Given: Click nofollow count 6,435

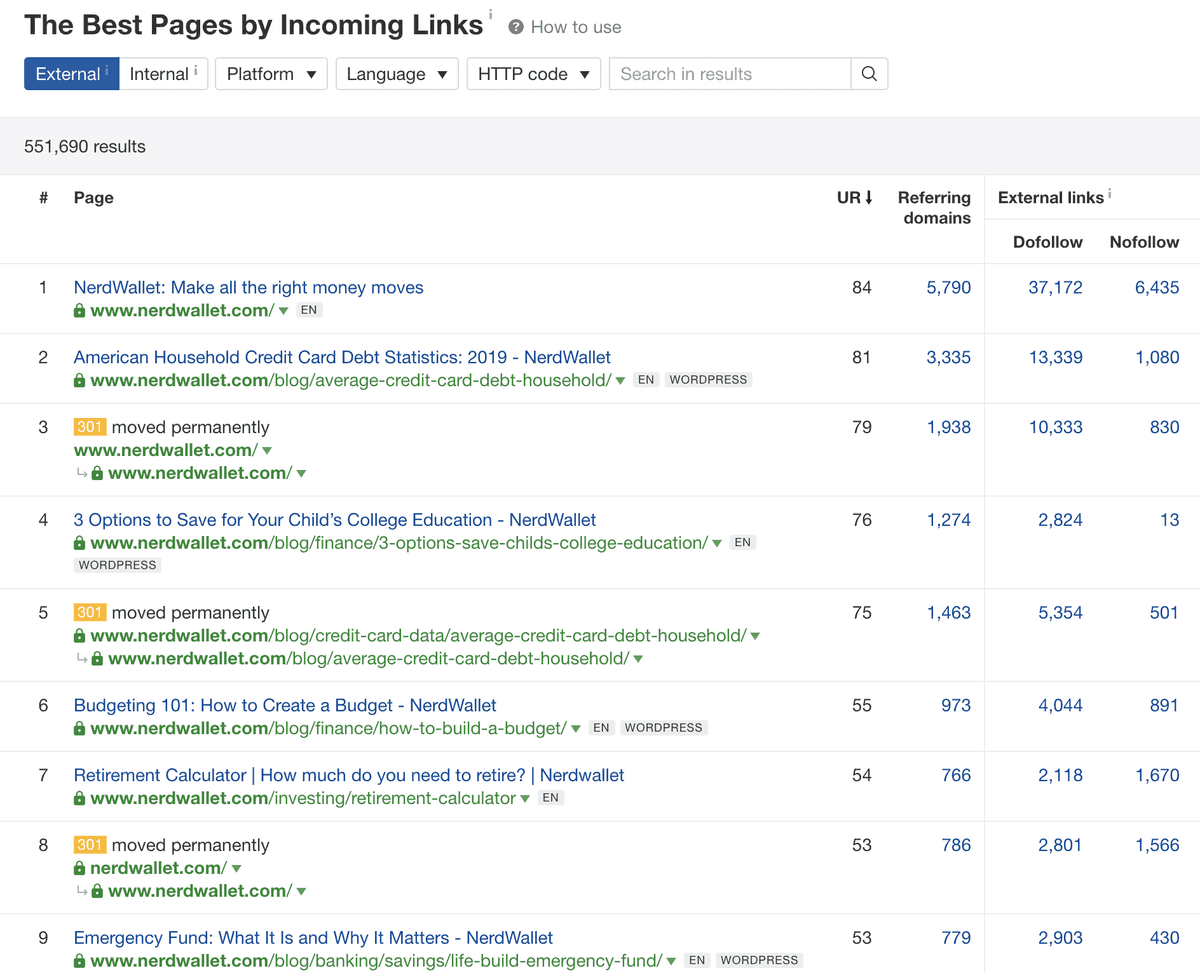Looking at the screenshot, I should pyautogui.click(x=1158, y=287).
